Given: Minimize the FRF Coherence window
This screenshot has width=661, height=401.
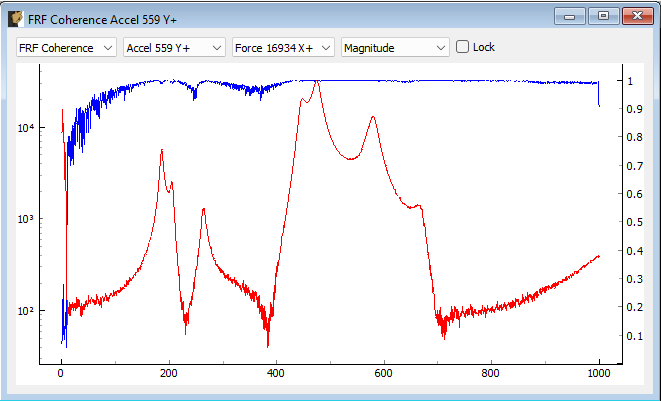Looking at the screenshot, I should 572,15.
